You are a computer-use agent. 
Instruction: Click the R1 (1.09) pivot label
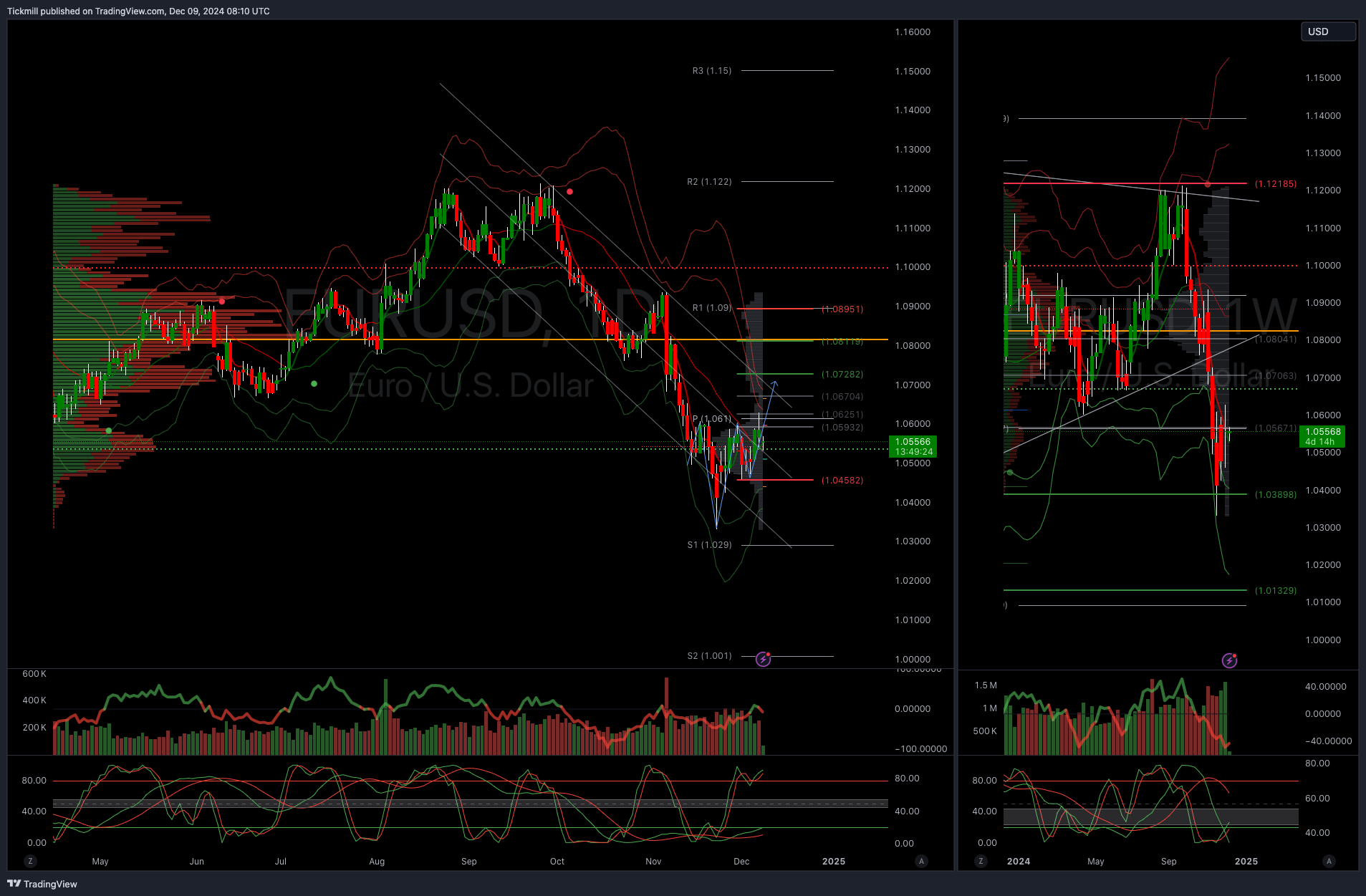click(712, 308)
